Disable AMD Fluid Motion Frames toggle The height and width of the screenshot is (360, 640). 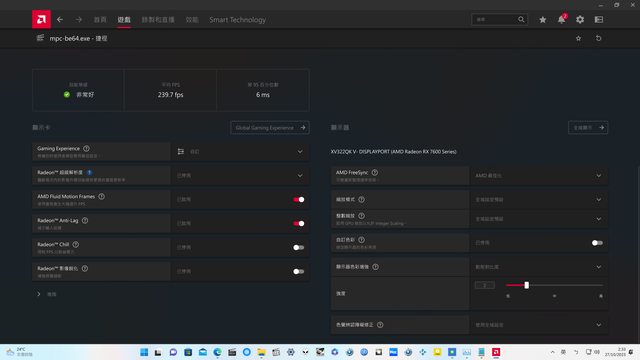coord(299,200)
